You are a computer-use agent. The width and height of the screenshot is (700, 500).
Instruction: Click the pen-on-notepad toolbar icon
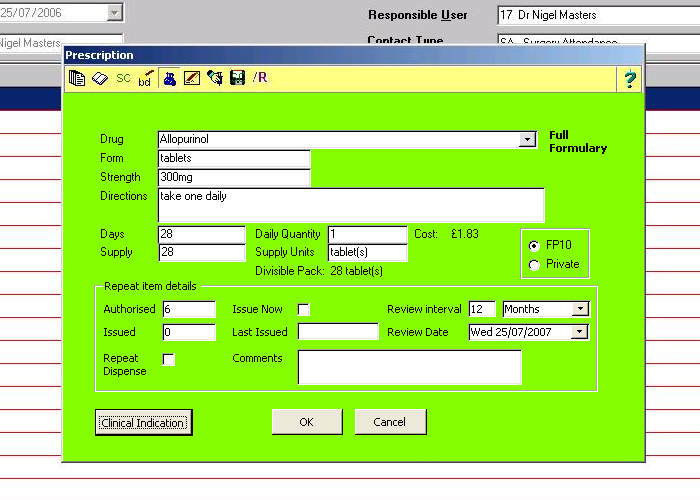coord(192,79)
